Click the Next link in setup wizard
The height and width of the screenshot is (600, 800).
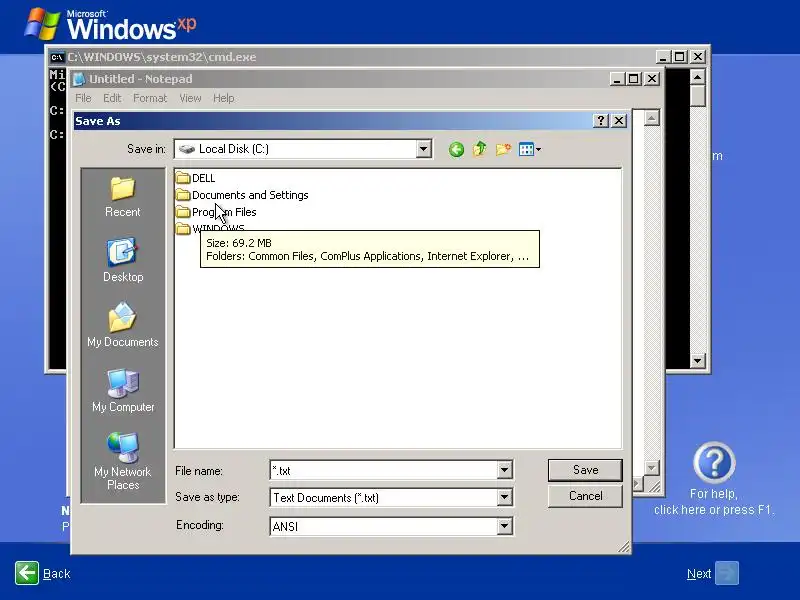point(699,574)
